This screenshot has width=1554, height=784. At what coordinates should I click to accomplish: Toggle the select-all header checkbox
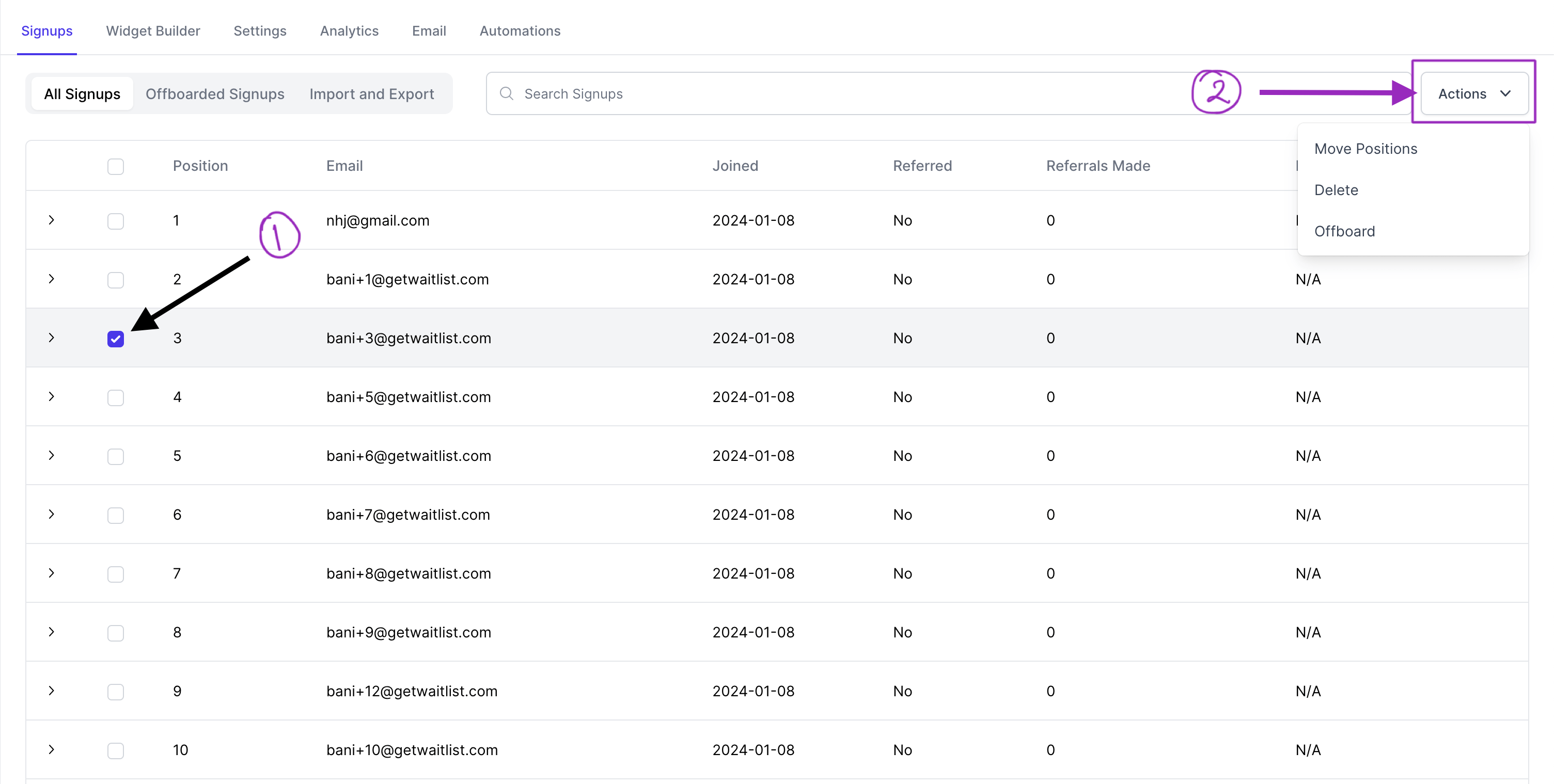pyautogui.click(x=115, y=166)
